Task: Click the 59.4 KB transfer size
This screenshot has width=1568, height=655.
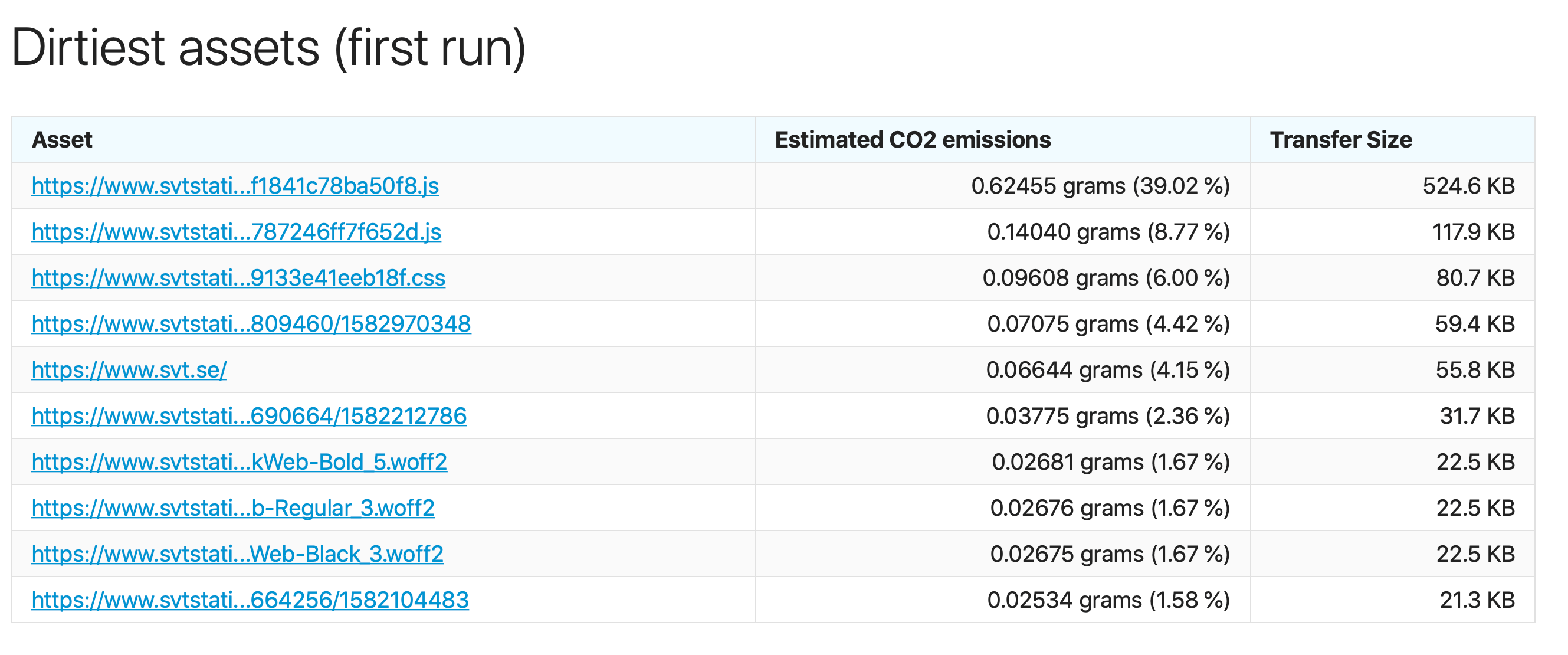Action: coord(1474,324)
